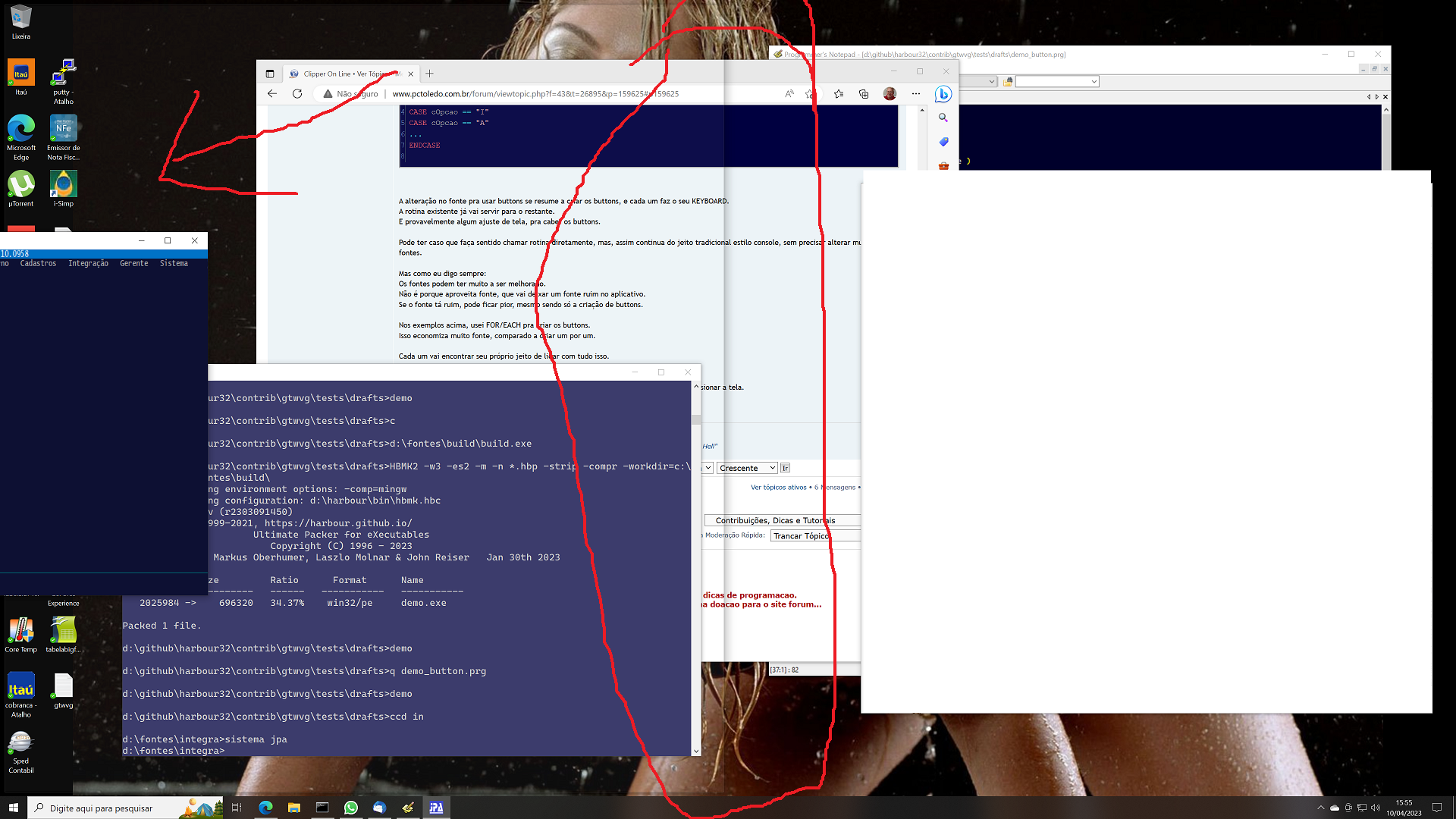This screenshot has height=819, width=1456.
Task: Expand the Crescente sort order dropdown
Action: [748, 468]
